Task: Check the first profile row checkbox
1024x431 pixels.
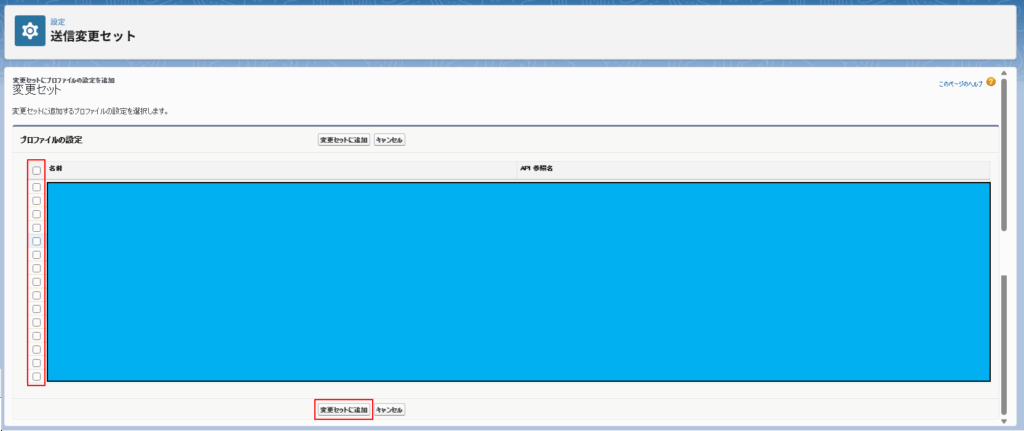Action: coord(37,187)
